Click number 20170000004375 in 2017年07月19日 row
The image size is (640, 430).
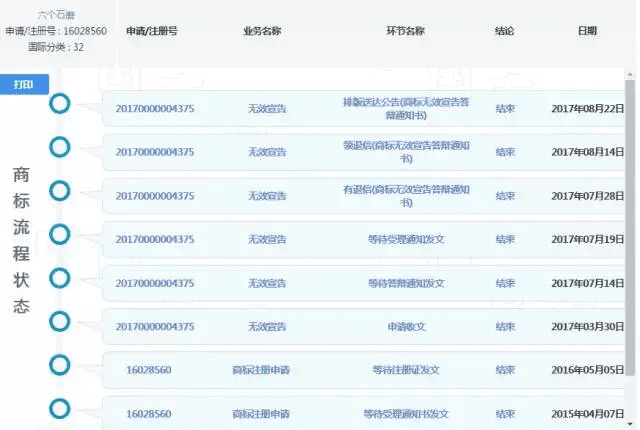[155, 239]
